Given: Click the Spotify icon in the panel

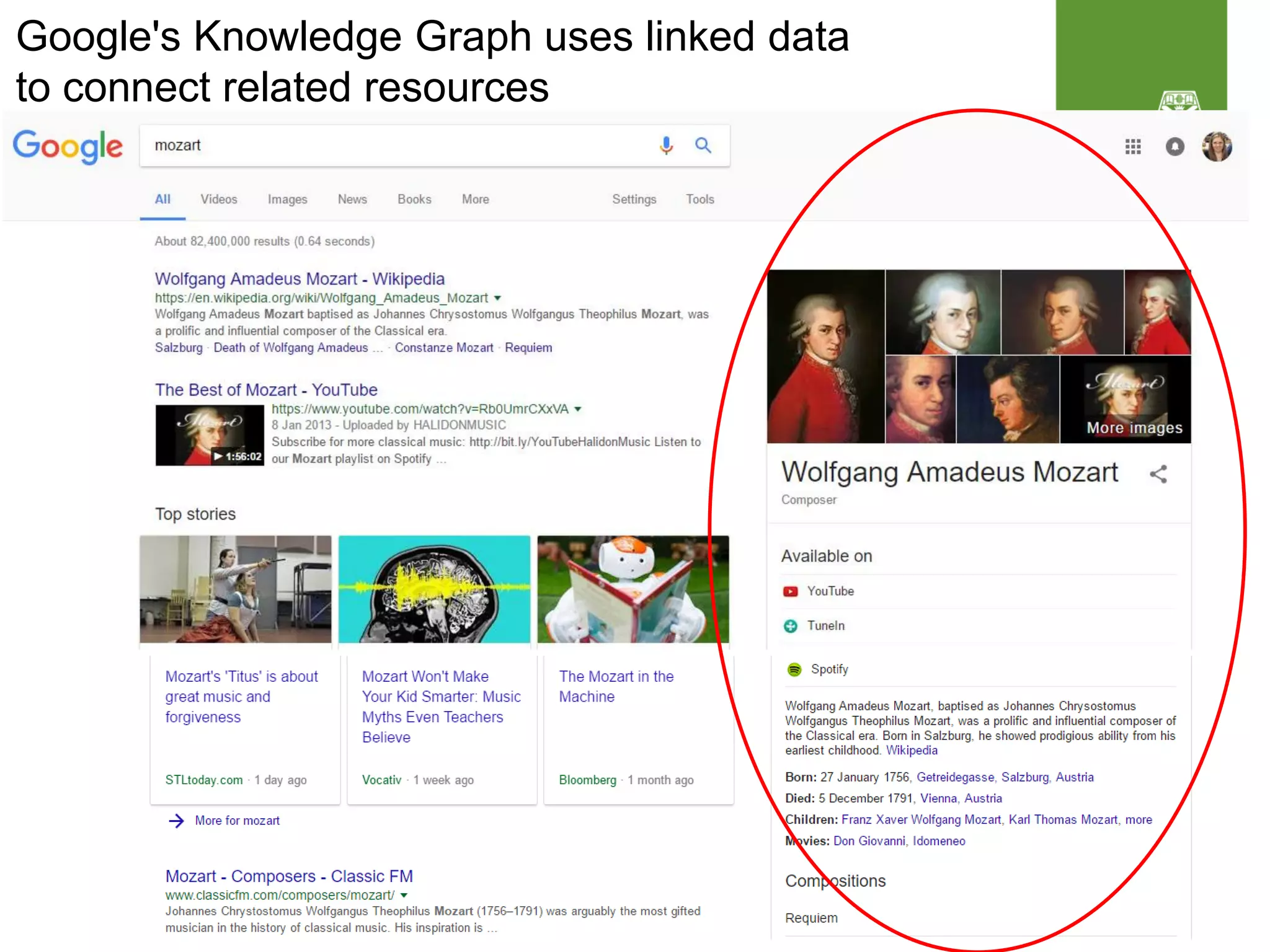Looking at the screenshot, I should pyautogui.click(x=794, y=669).
